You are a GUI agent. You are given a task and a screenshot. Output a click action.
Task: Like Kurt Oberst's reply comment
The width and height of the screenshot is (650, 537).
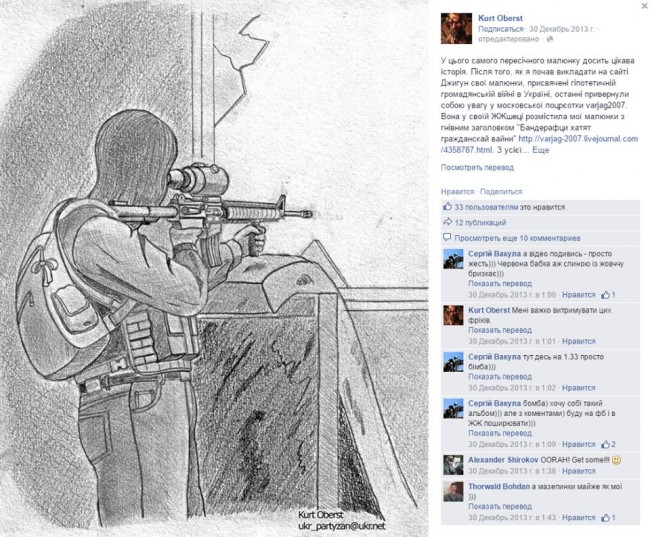click(579, 341)
